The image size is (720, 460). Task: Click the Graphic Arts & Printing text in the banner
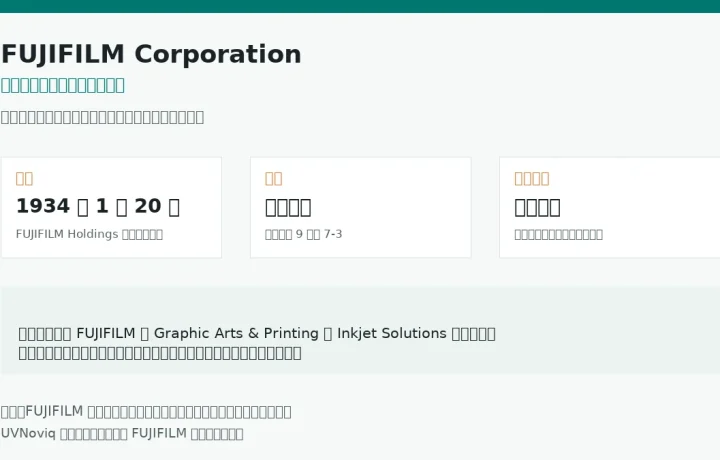coord(236,333)
